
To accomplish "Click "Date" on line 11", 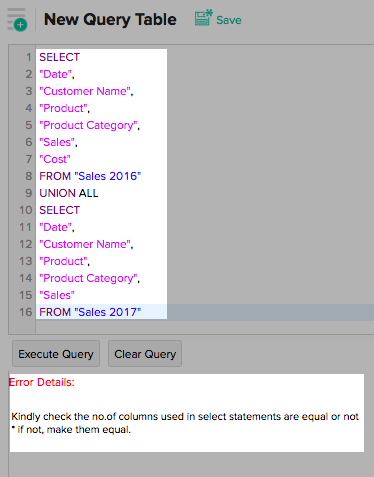I will 57,227.
